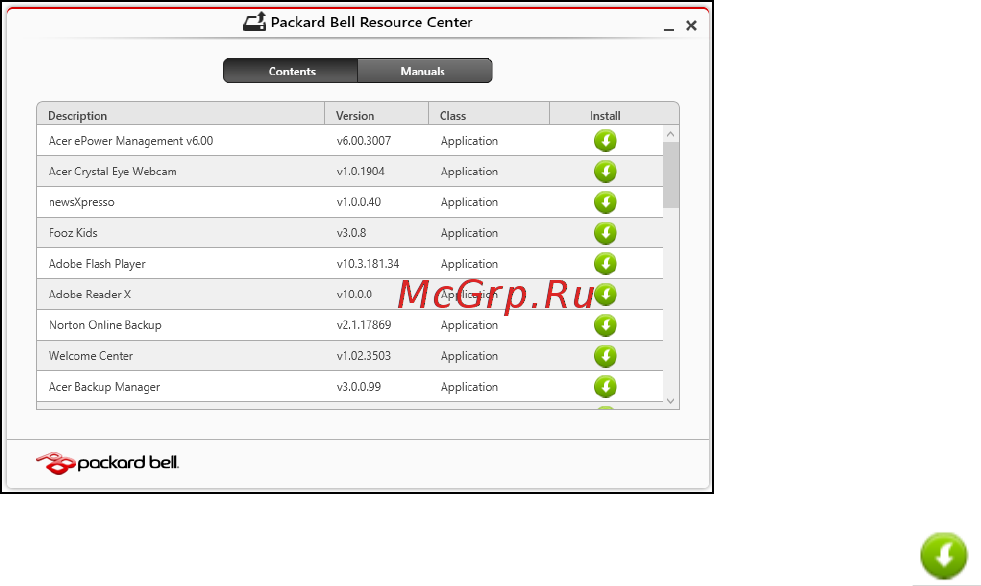Install Acer Crystal Eye Webcam

(605, 171)
